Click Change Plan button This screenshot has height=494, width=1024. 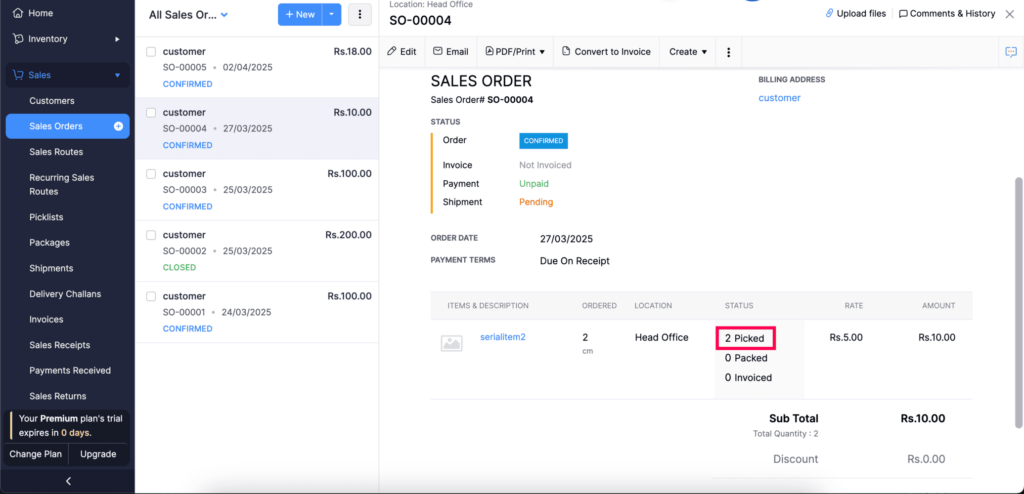coord(35,454)
